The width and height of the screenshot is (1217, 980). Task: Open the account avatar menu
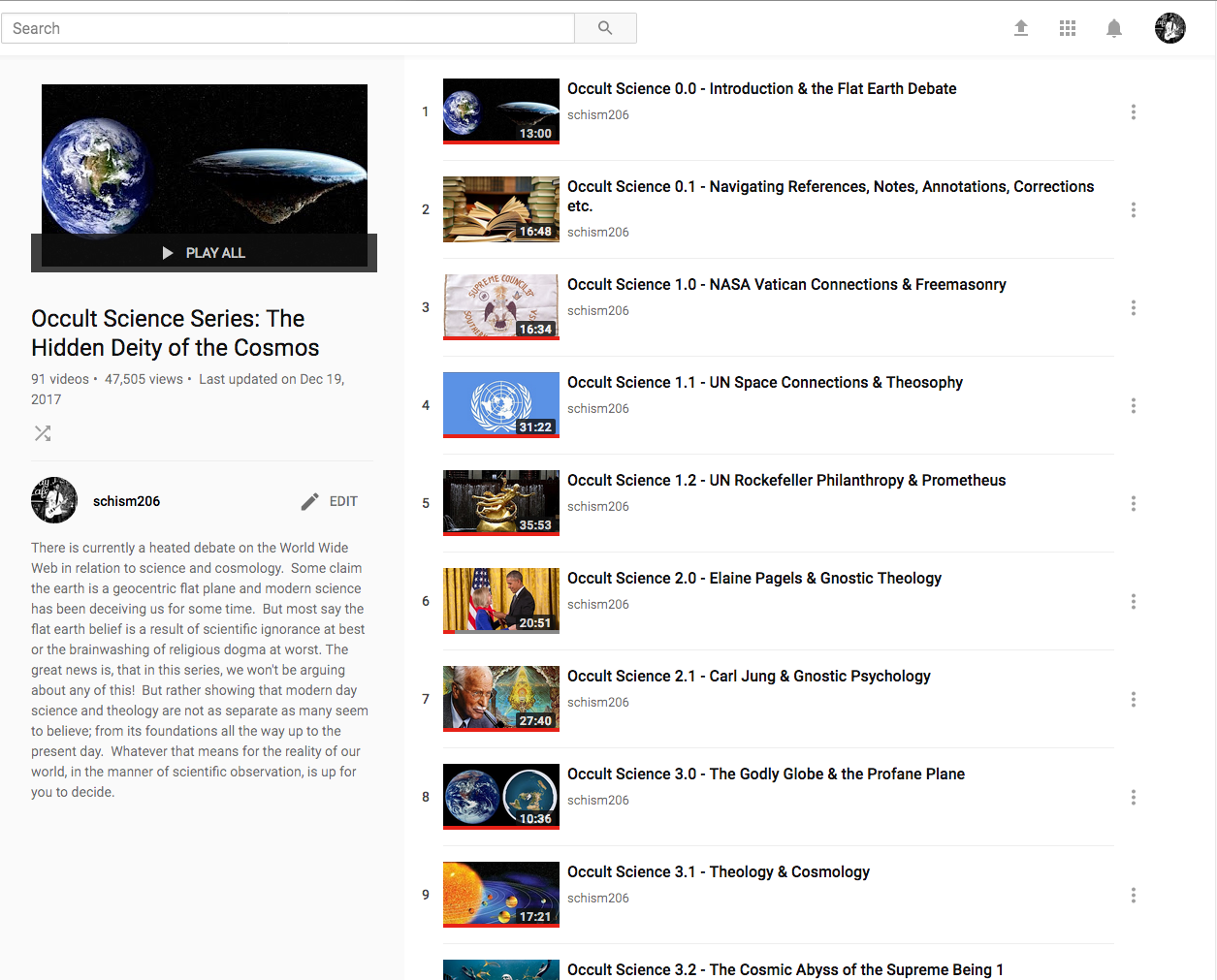1170,28
